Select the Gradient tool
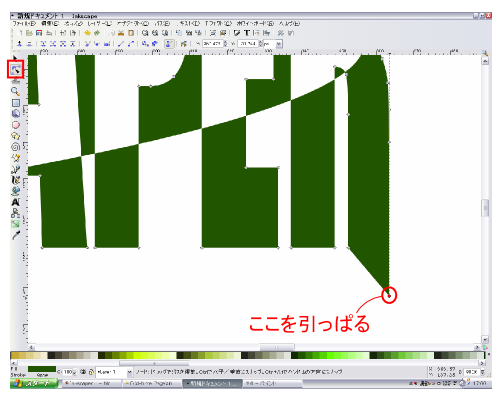Screen dimensions: 500x400 coord(15,224)
